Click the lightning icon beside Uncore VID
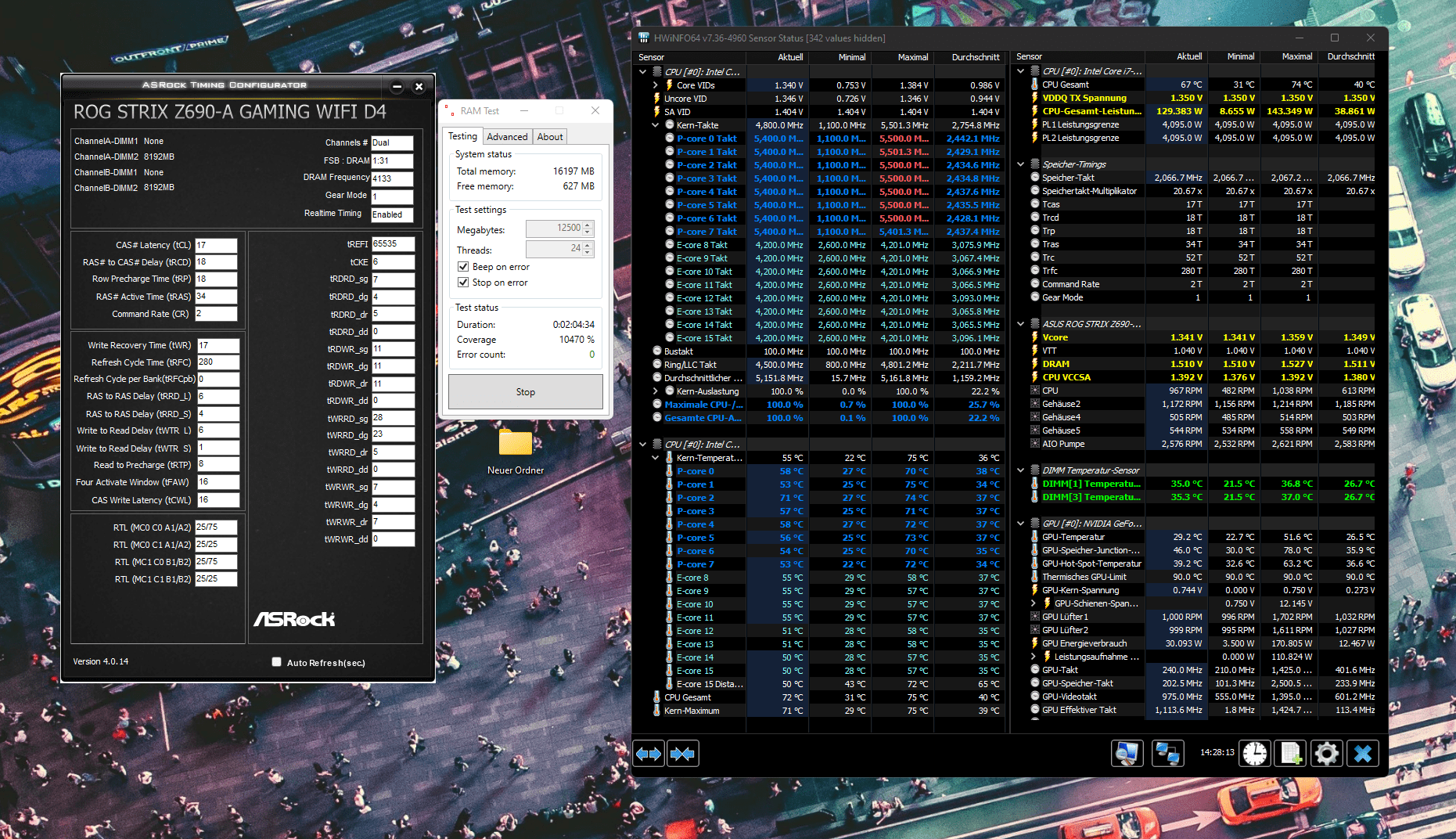The width and height of the screenshot is (1456, 839). [657, 99]
